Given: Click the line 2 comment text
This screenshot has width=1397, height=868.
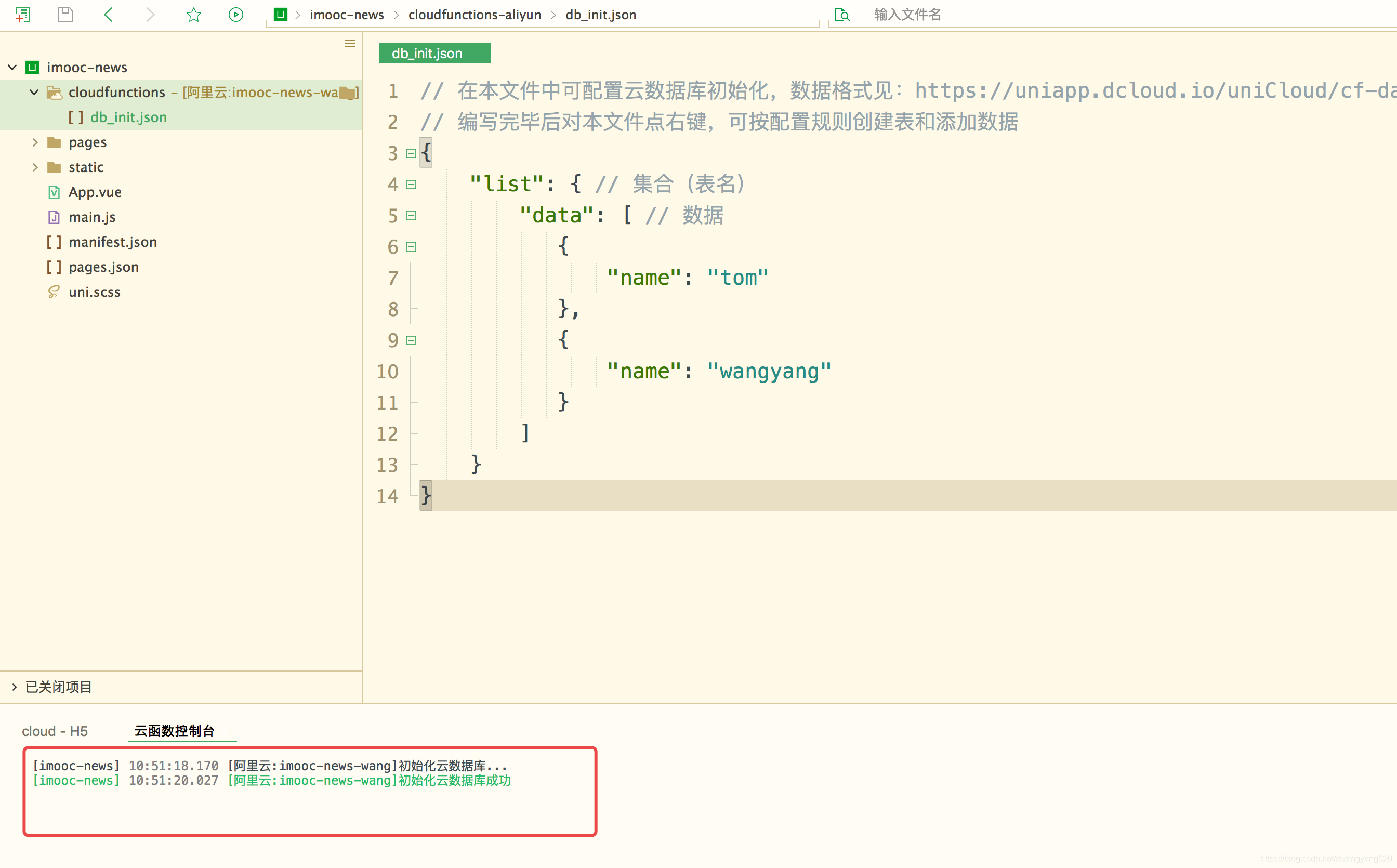Looking at the screenshot, I should [720, 122].
